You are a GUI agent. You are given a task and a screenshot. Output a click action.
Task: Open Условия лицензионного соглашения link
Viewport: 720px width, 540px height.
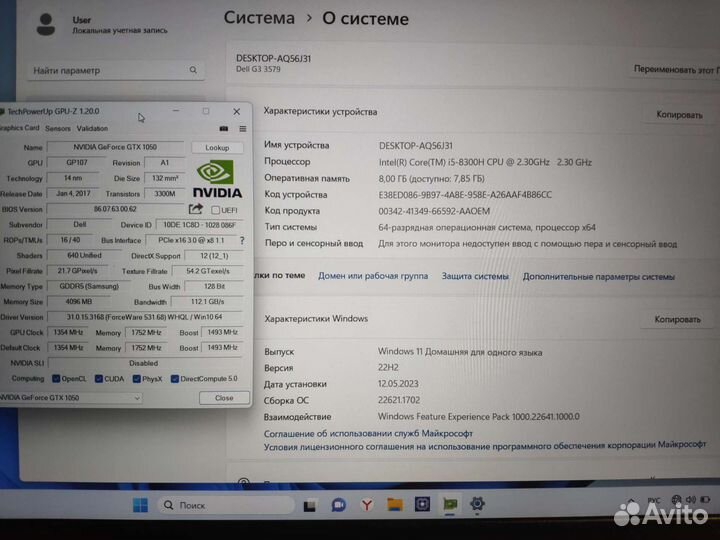(484, 446)
